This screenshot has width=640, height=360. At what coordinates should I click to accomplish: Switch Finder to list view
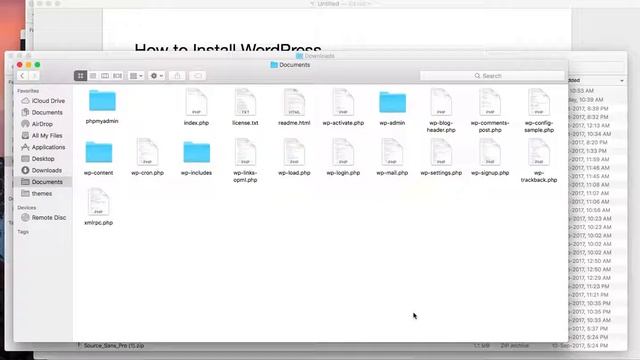(x=93, y=76)
